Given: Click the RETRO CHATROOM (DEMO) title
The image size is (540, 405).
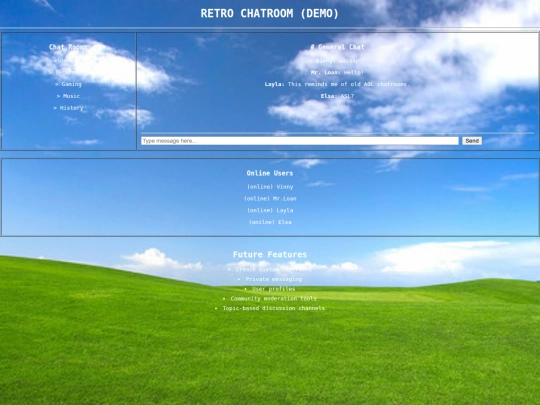Looking at the screenshot, I should coord(270,13).
